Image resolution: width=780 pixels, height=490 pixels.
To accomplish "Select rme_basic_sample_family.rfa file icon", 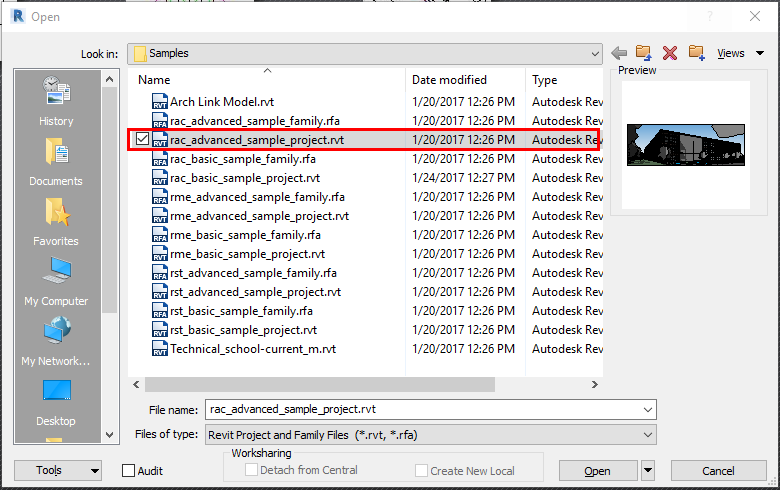I will point(160,234).
